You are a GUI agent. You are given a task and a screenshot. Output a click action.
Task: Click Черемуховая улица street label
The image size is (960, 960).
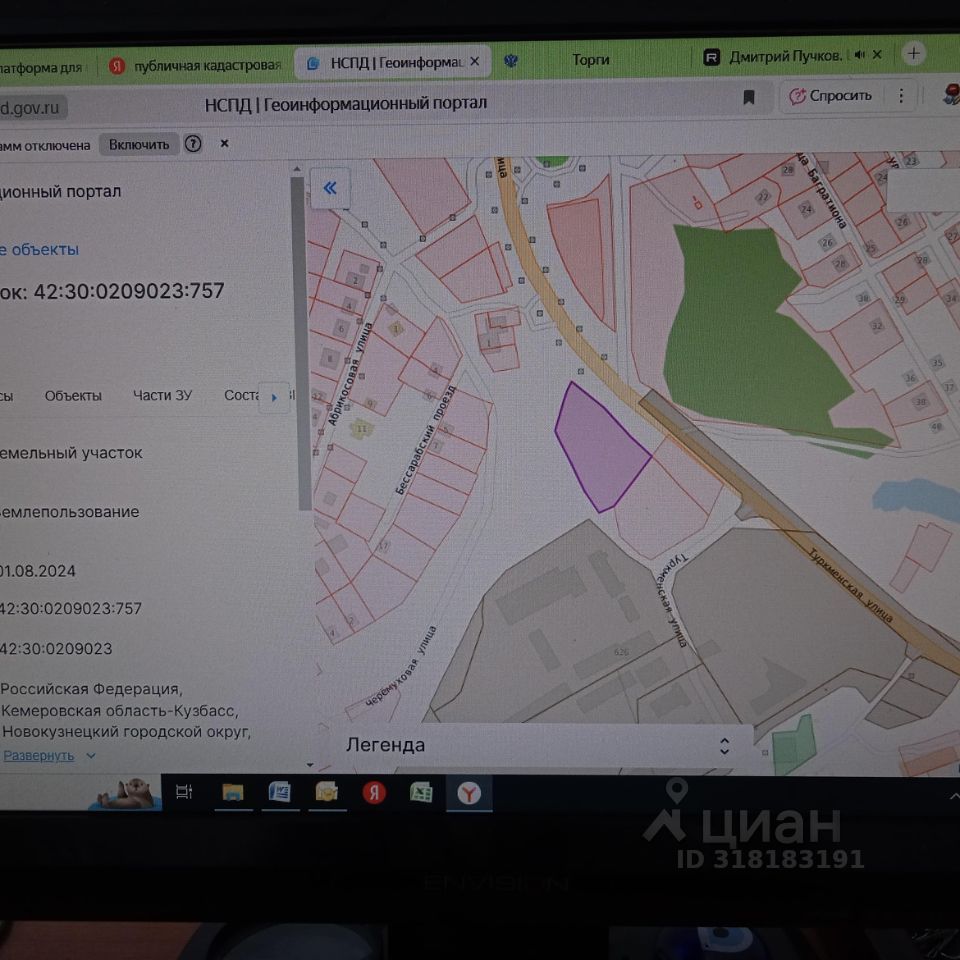point(402,666)
